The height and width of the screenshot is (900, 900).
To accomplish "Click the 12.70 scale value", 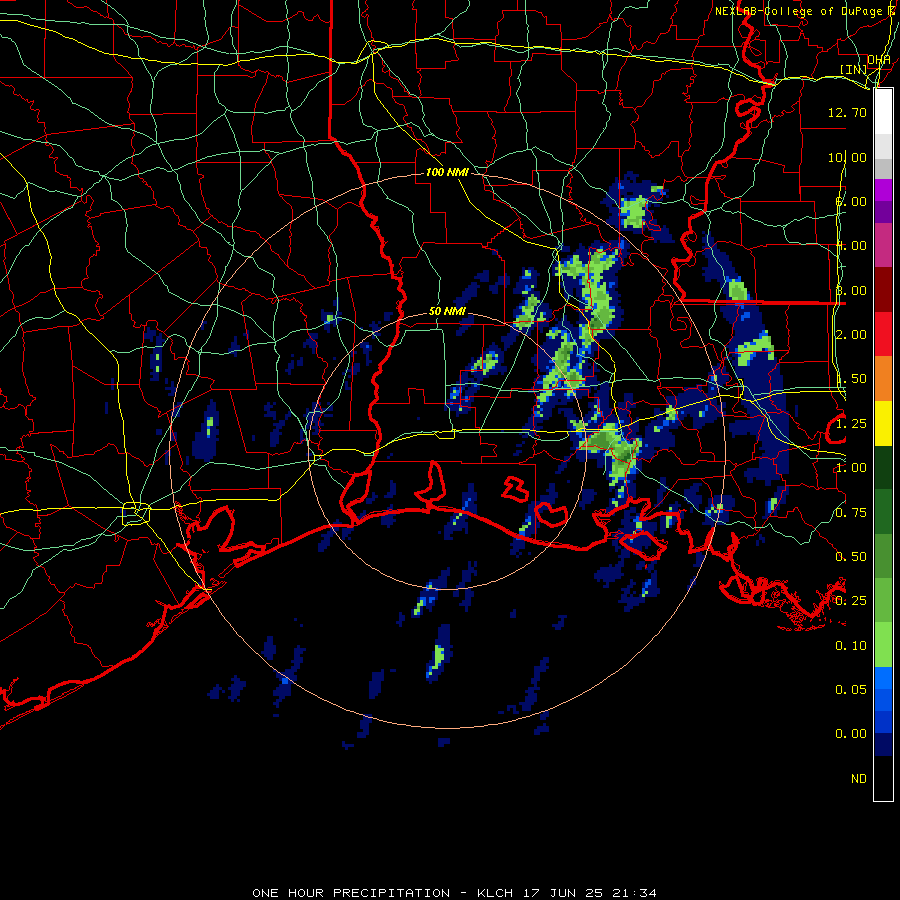I will (x=847, y=112).
